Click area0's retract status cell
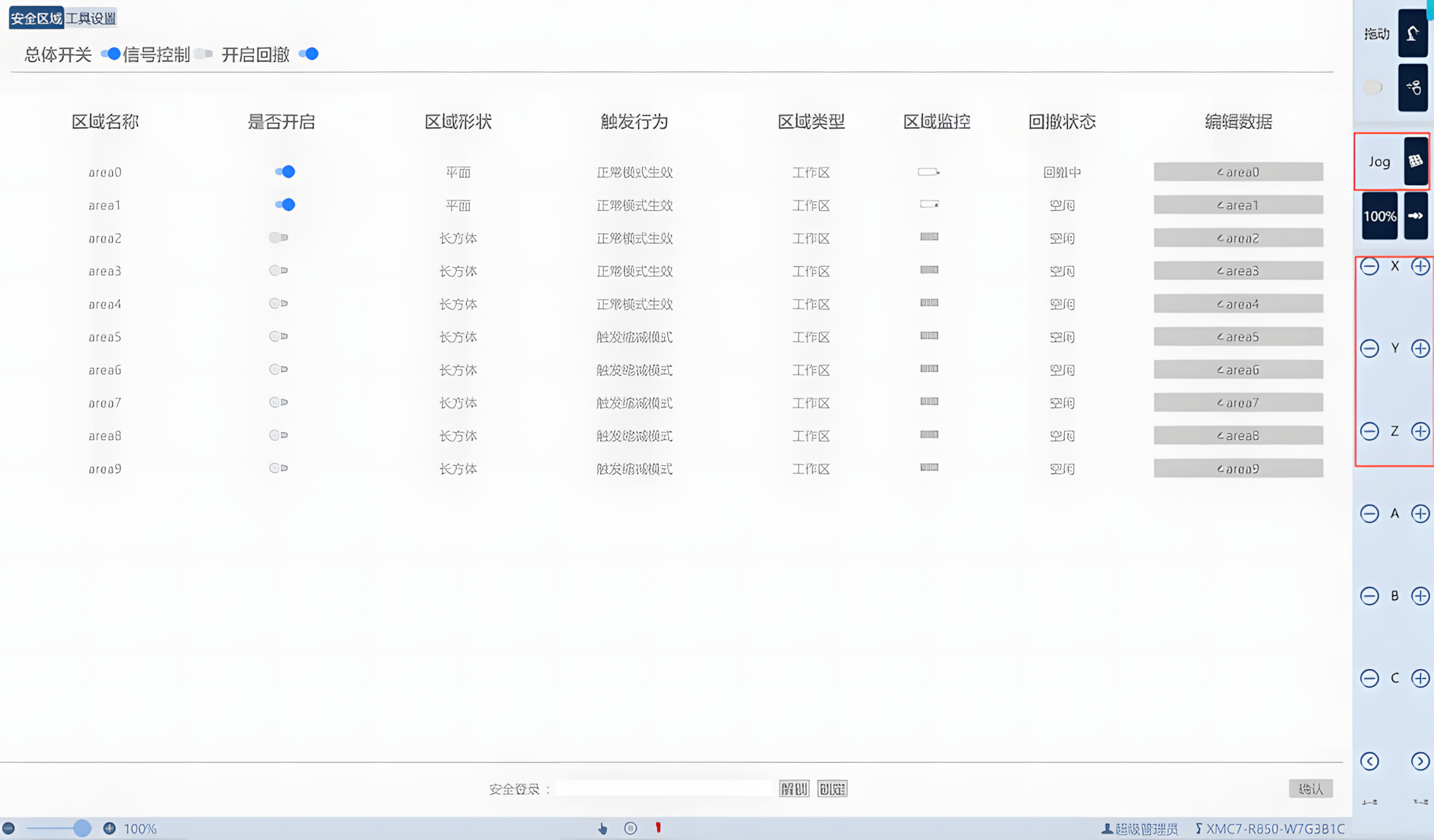 coord(1062,172)
